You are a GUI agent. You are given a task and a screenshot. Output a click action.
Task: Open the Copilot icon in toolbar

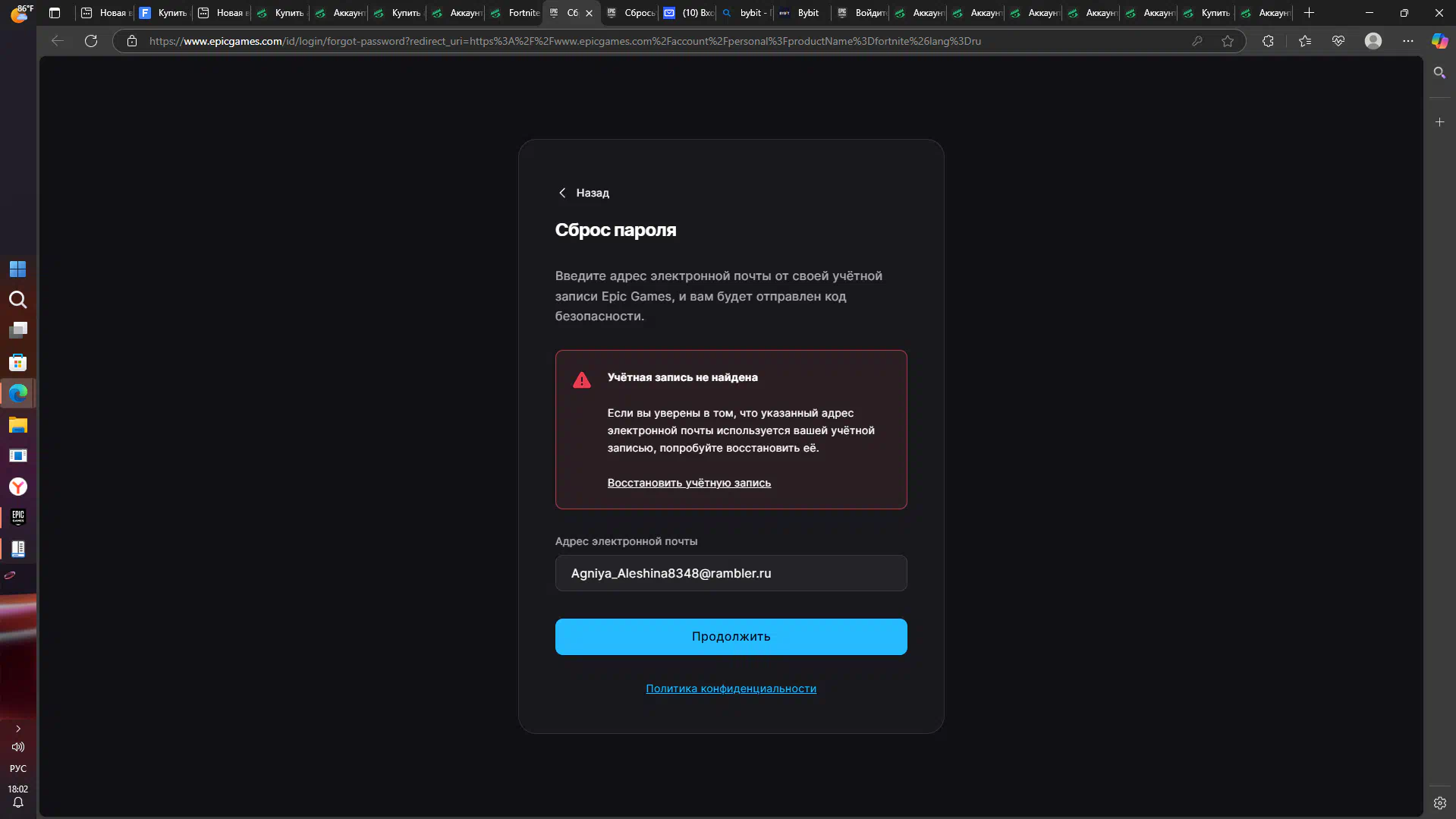[x=1439, y=41]
